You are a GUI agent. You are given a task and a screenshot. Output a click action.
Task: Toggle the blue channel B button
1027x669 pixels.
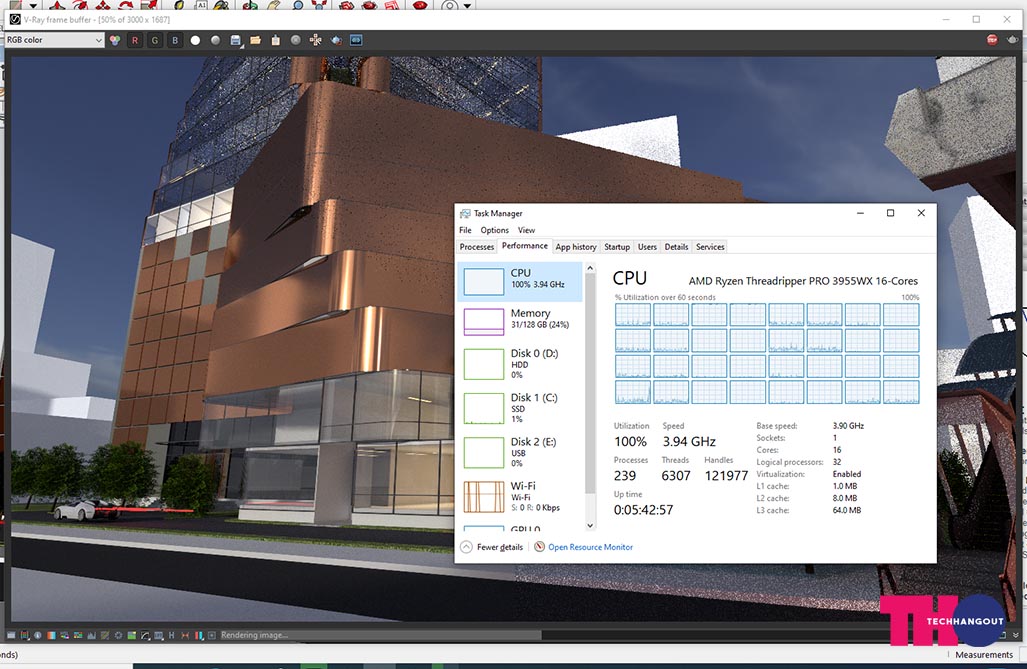pyautogui.click(x=175, y=40)
